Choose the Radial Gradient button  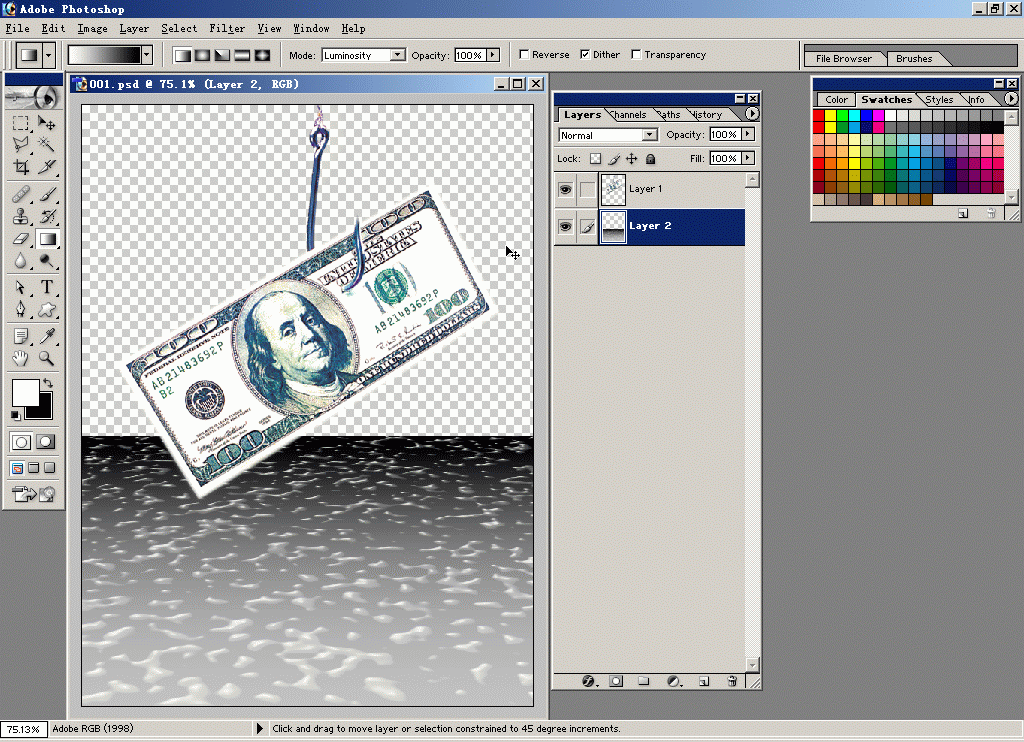202,55
